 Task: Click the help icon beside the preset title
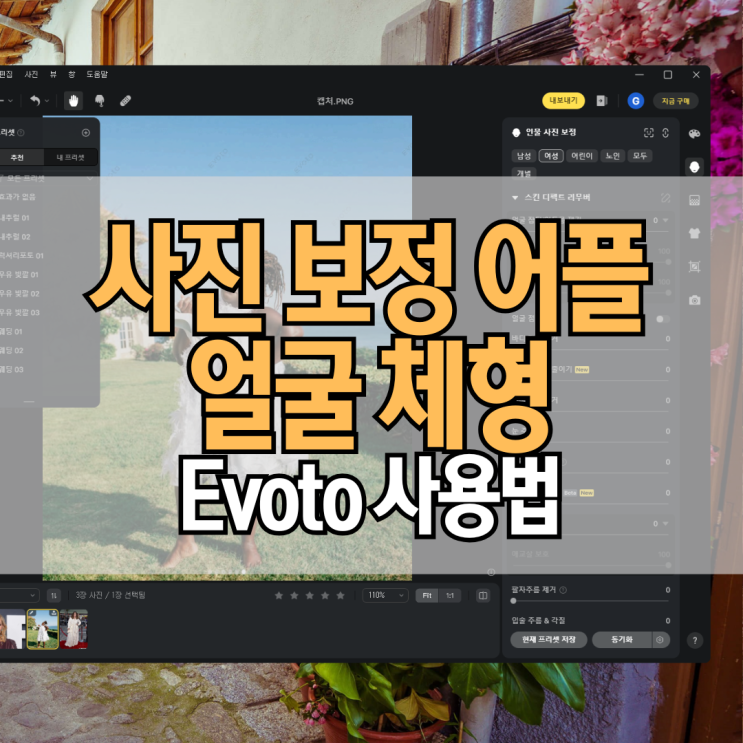[x=21, y=133]
